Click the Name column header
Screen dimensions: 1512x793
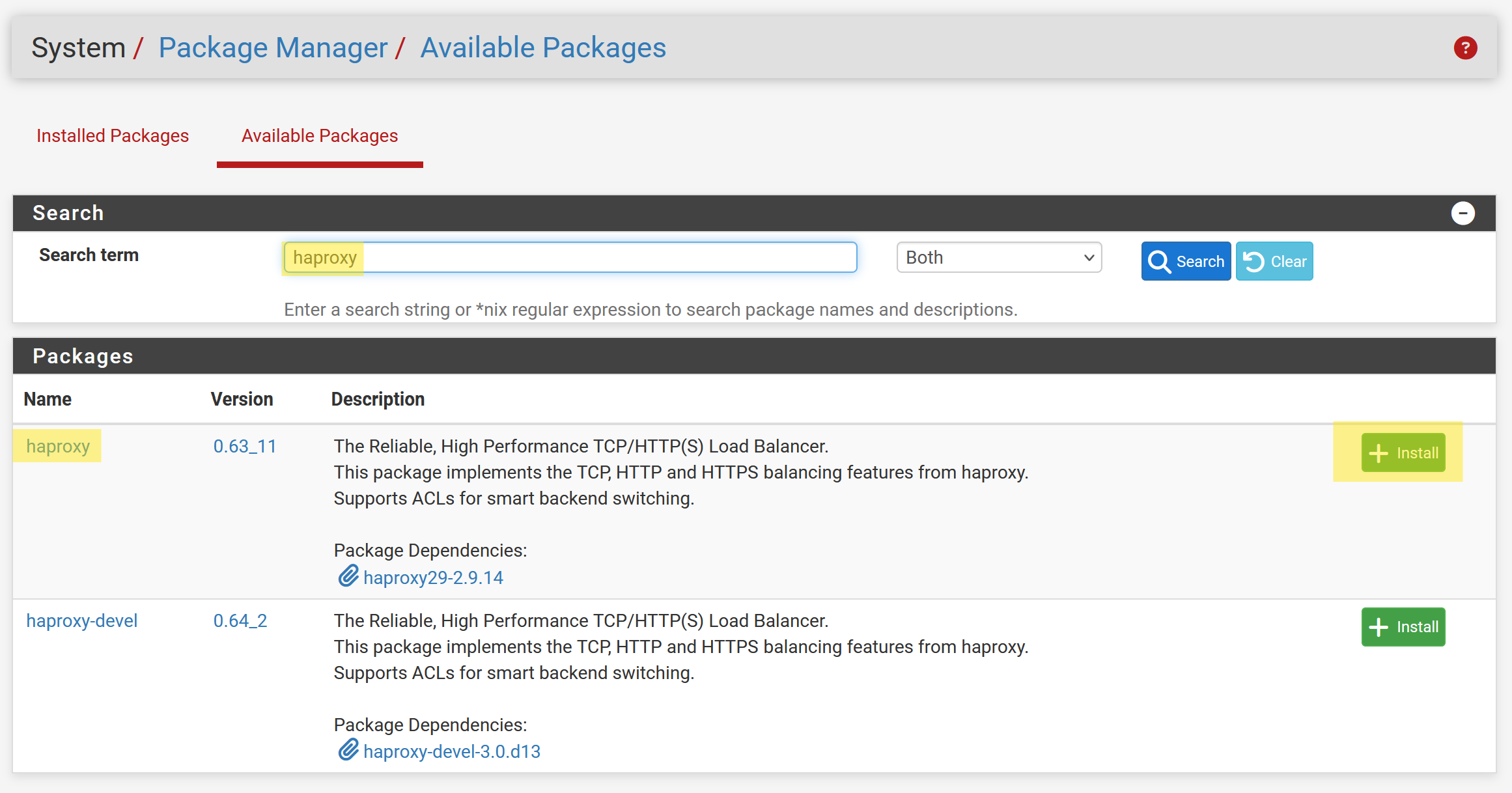coord(48,399)
